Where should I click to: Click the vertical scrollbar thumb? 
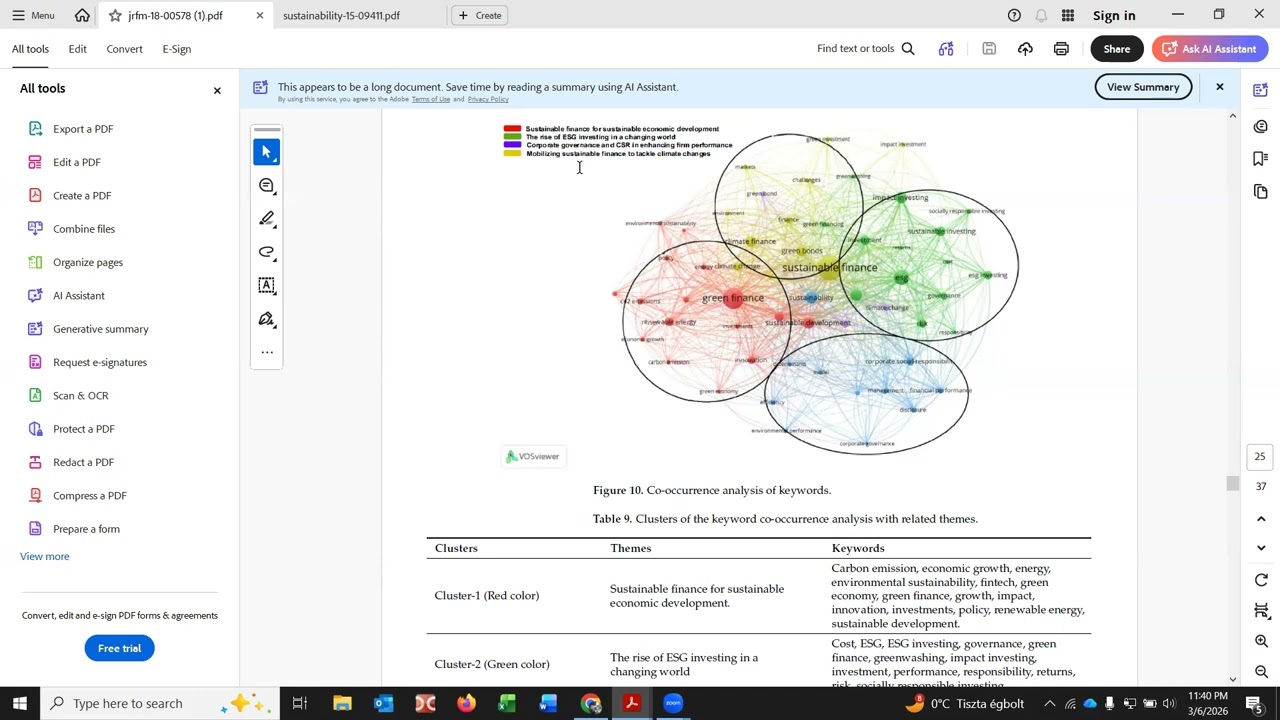point(1232,484)
